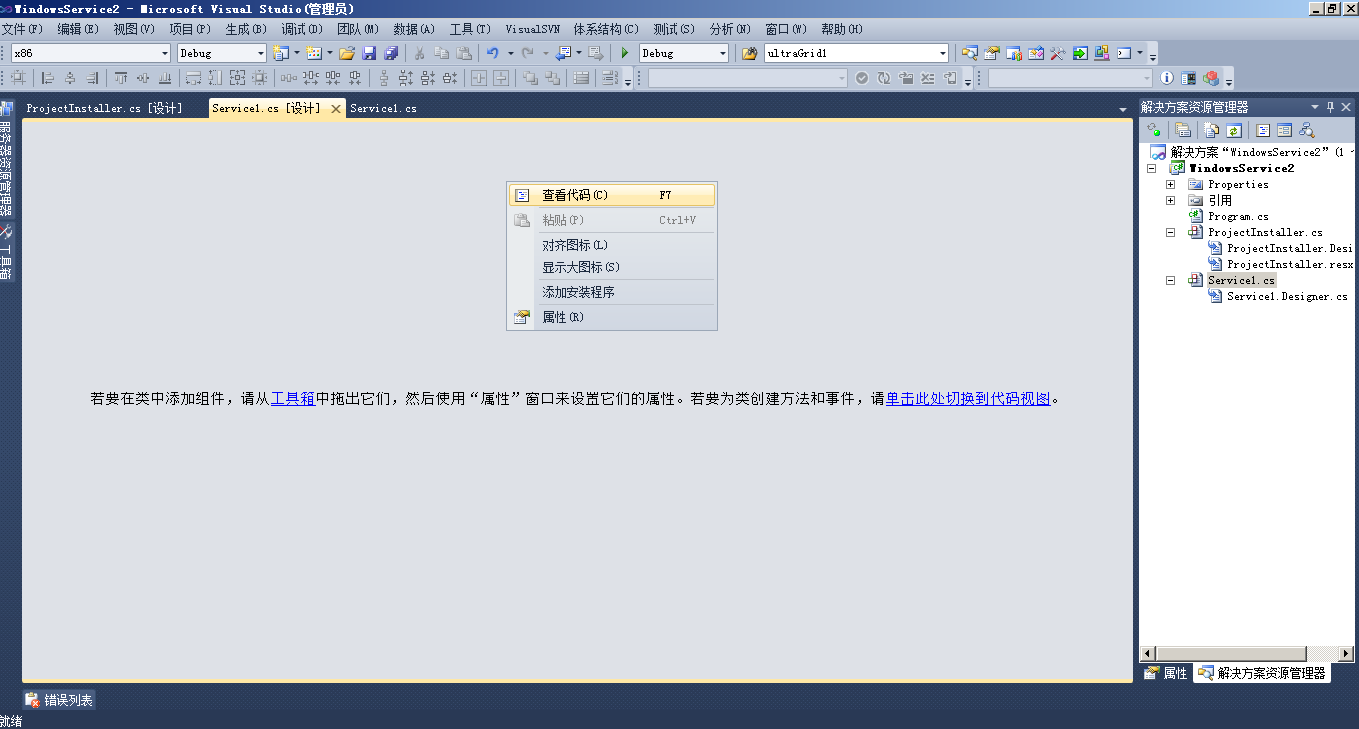Collapse the WindowsService2 project node
The image size is (1359, 729).
(x=1151, y=168)
